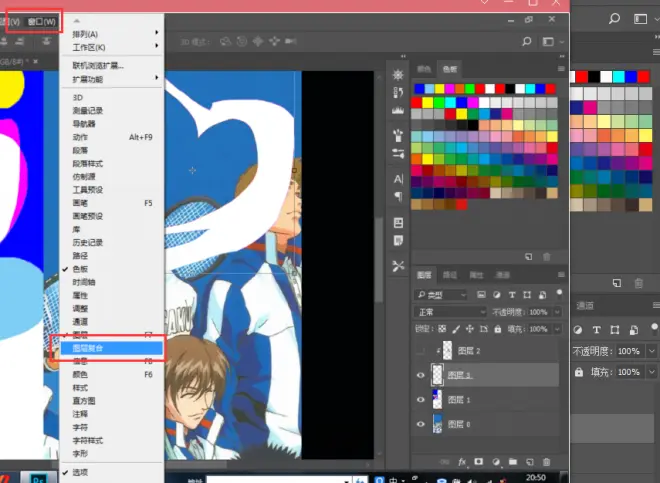This screenshot has height=483, width=660.
Task: Open character panel A| icon in dock
Action: click(x=398, y=179)
